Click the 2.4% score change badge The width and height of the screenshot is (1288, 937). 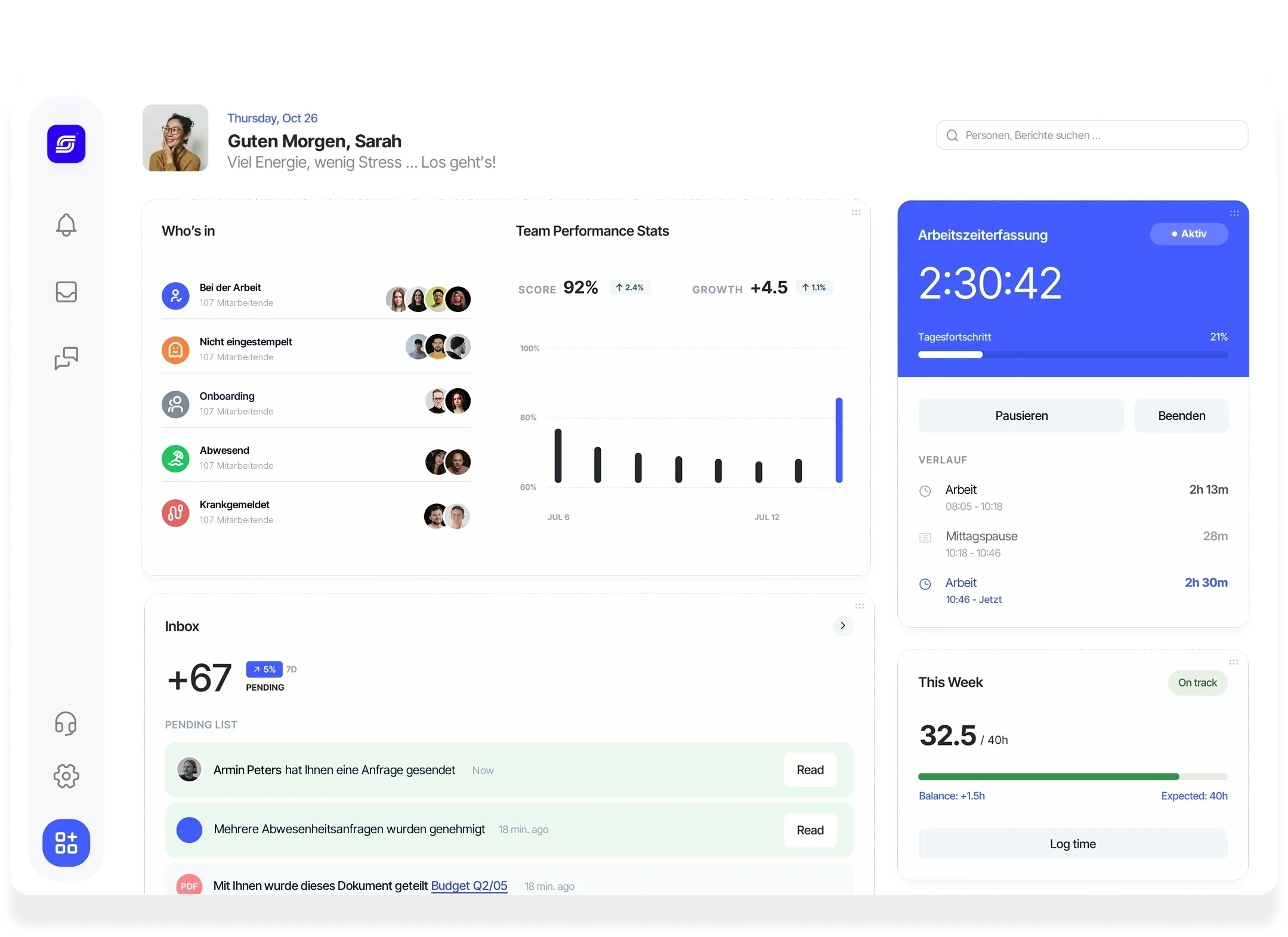pyautogui.click(x=630, y=287)
